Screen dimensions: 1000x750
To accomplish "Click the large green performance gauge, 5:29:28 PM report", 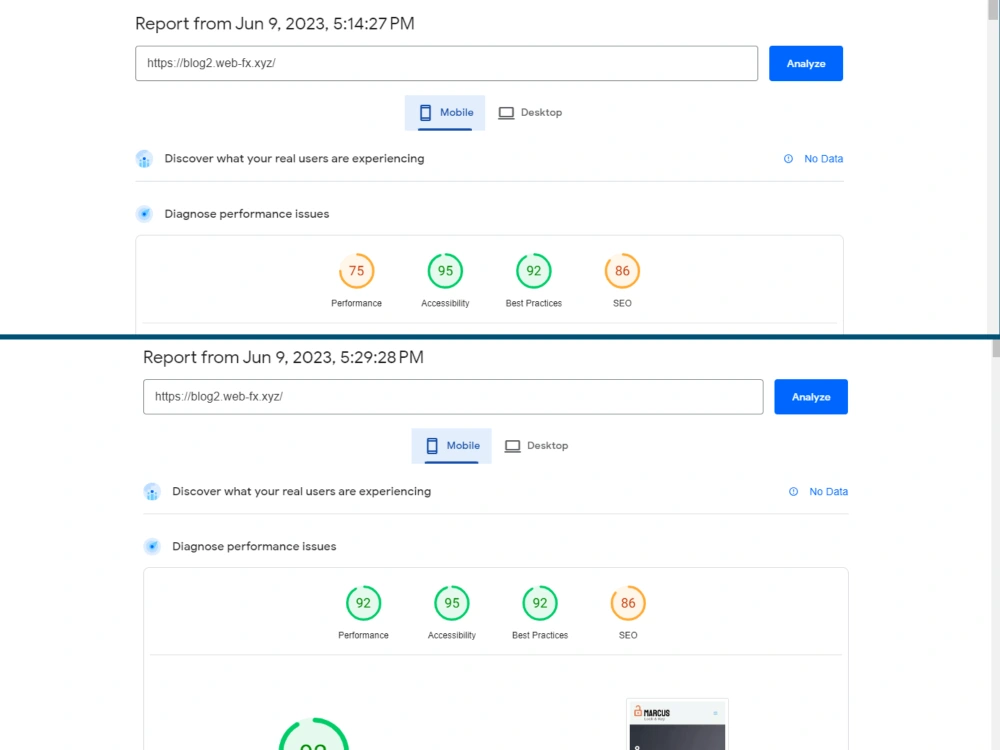I will (314, 734).
